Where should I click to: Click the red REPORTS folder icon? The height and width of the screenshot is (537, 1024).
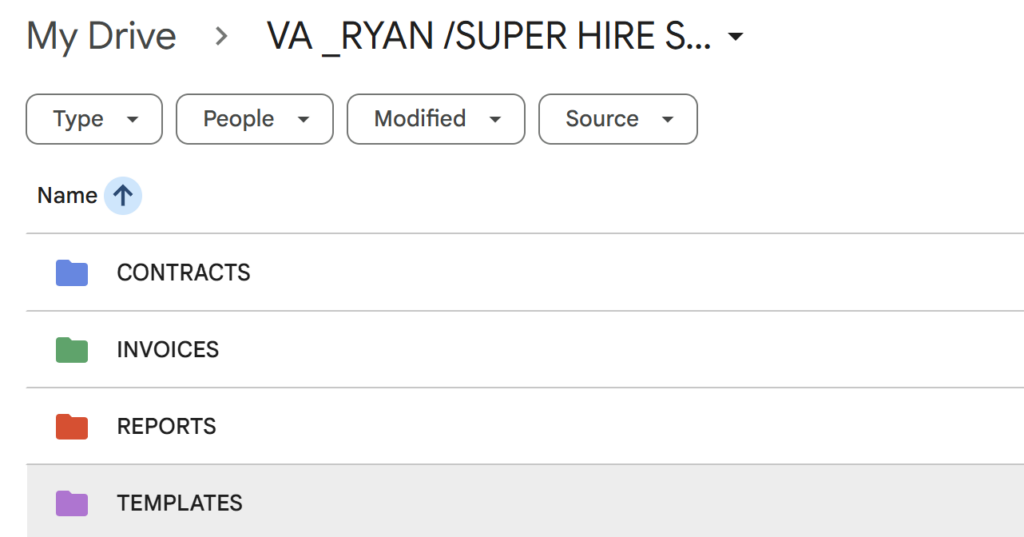click(x=72, y=427)
